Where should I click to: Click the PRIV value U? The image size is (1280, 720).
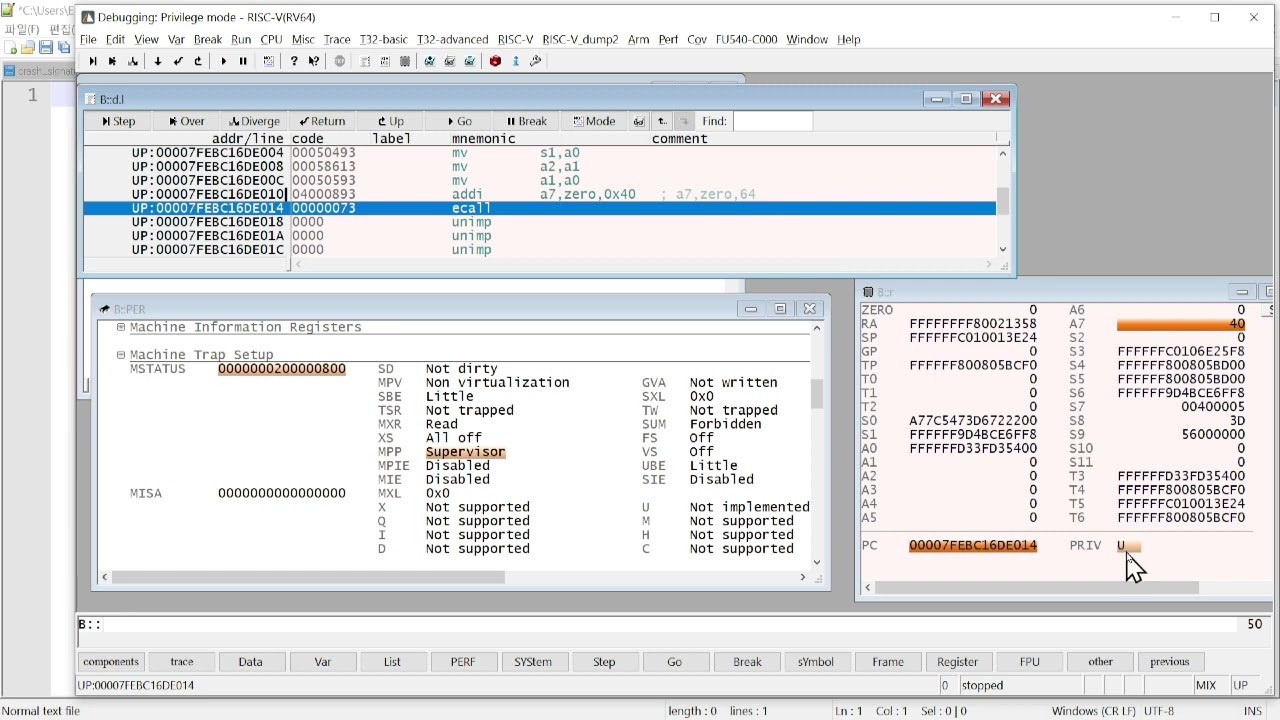(1128, 545)
